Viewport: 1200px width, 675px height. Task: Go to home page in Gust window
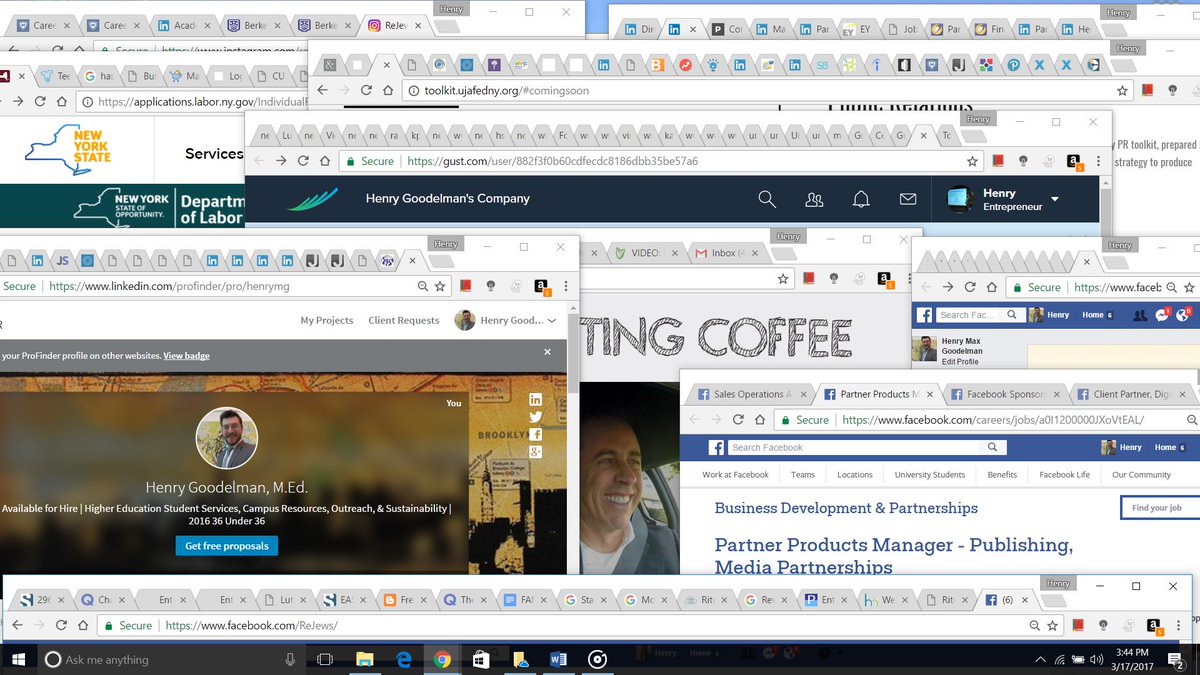pyautogui.click(x=325, y=161)
